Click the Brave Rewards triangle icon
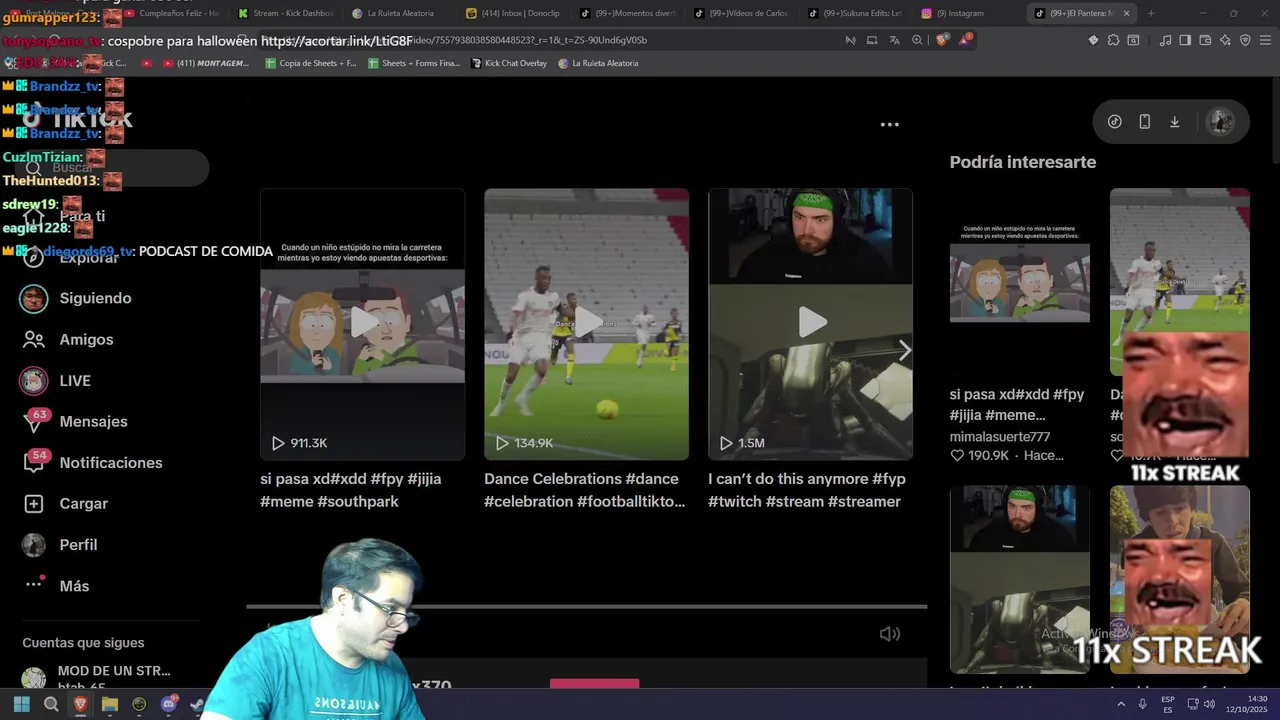The width and height of the screenshot is (1280, 720). pos(965,40)
